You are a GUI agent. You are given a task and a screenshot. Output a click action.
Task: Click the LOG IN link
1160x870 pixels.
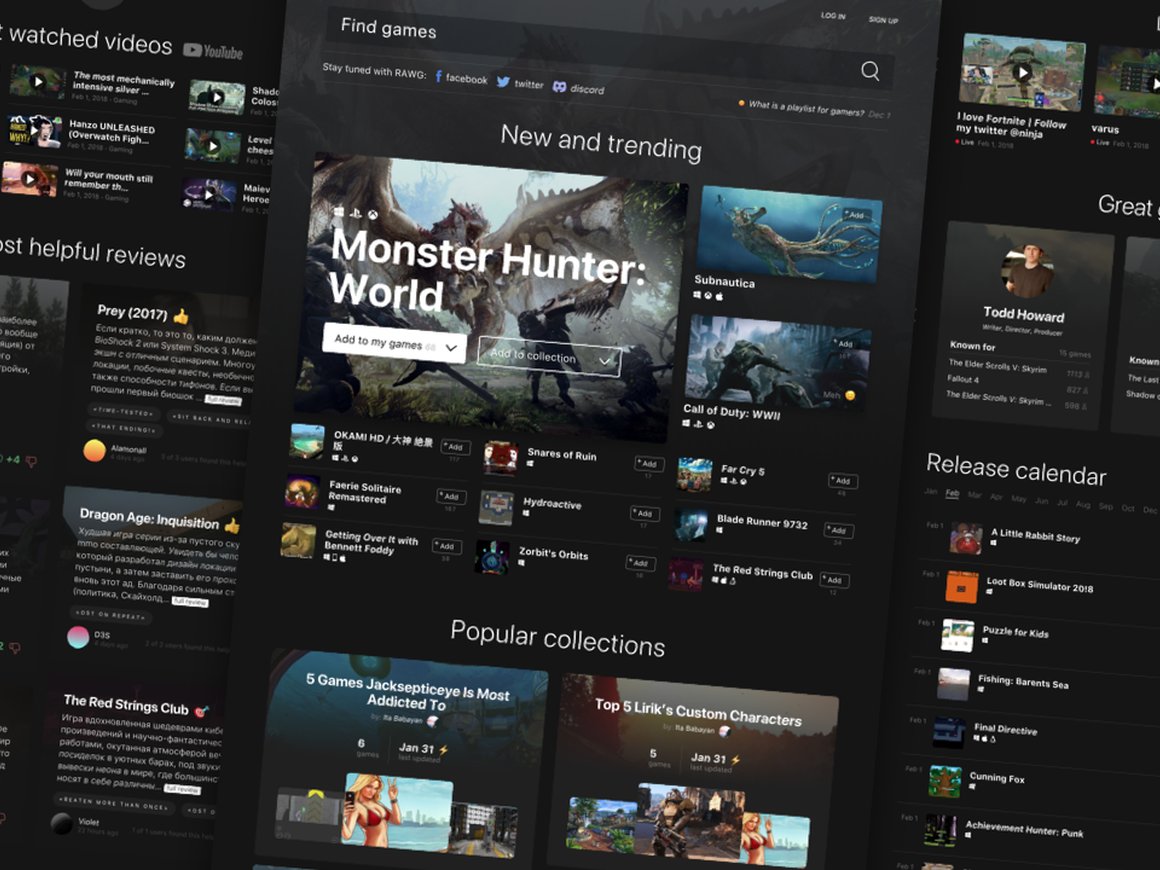[832, 17]
